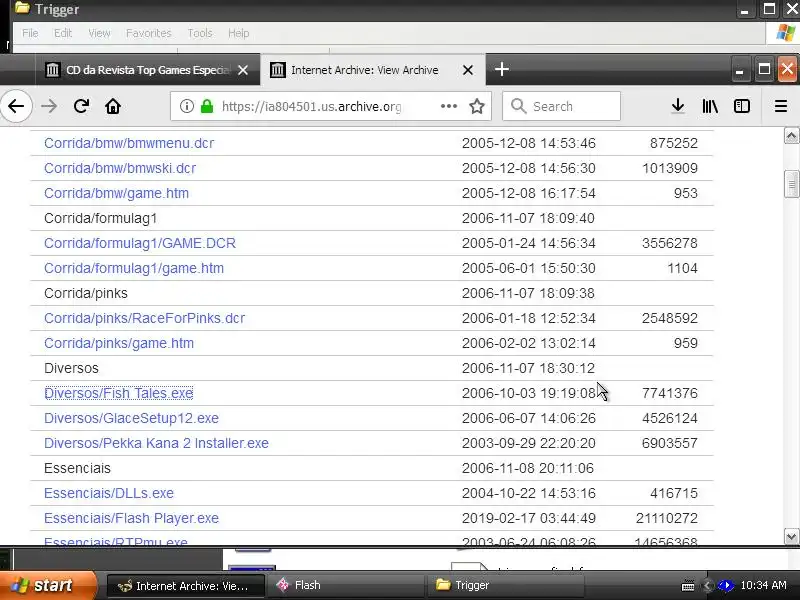Click the vertical scrollbar thumb
The height and width of the screenshot is (600, 800).
pos(791,184)
